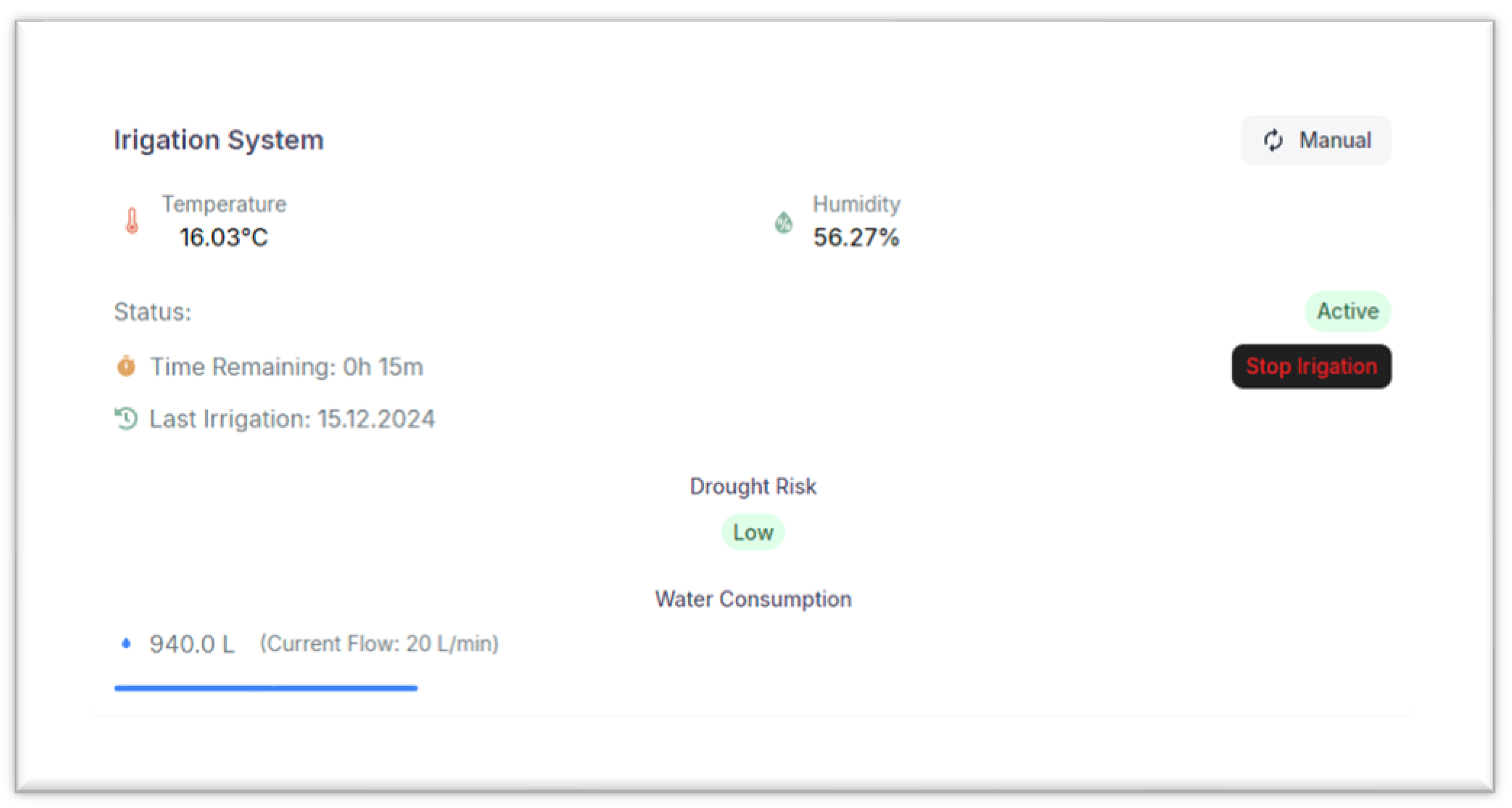Click the green history clock icon
Viewport: 1512px width, 808px height.
126,419
